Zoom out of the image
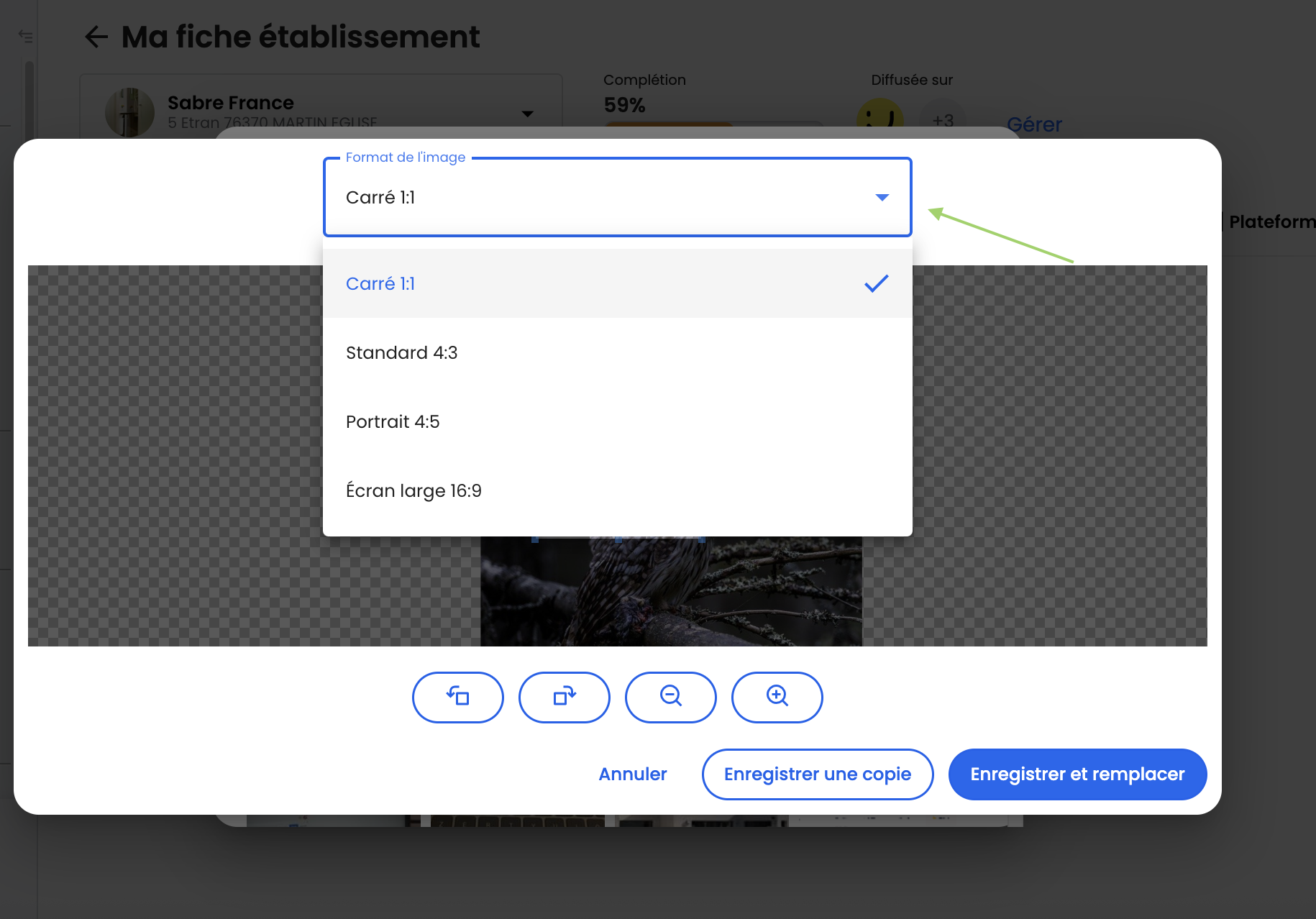 click(670, 697)
